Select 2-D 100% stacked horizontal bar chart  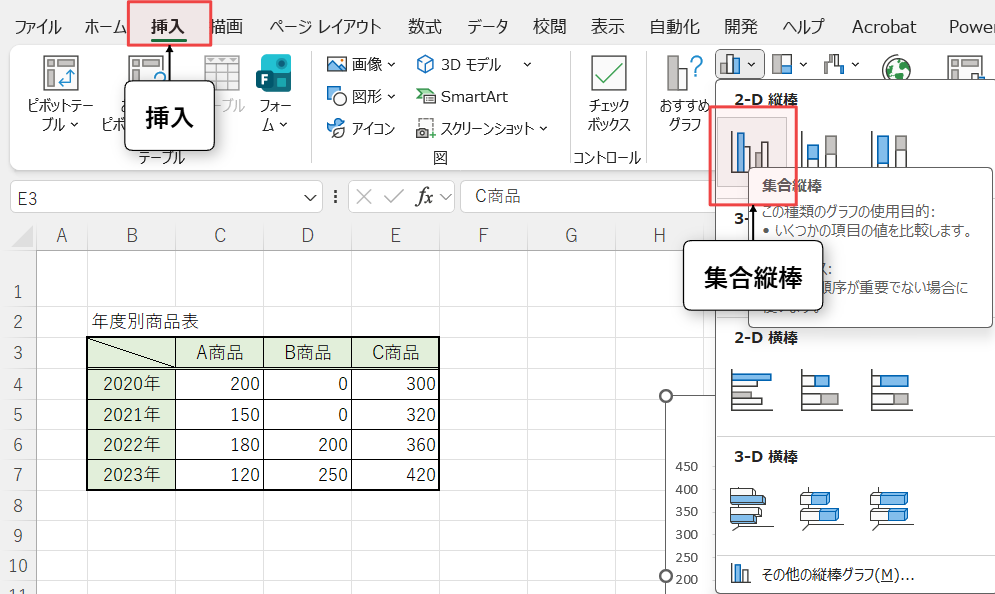click(889, 390)
